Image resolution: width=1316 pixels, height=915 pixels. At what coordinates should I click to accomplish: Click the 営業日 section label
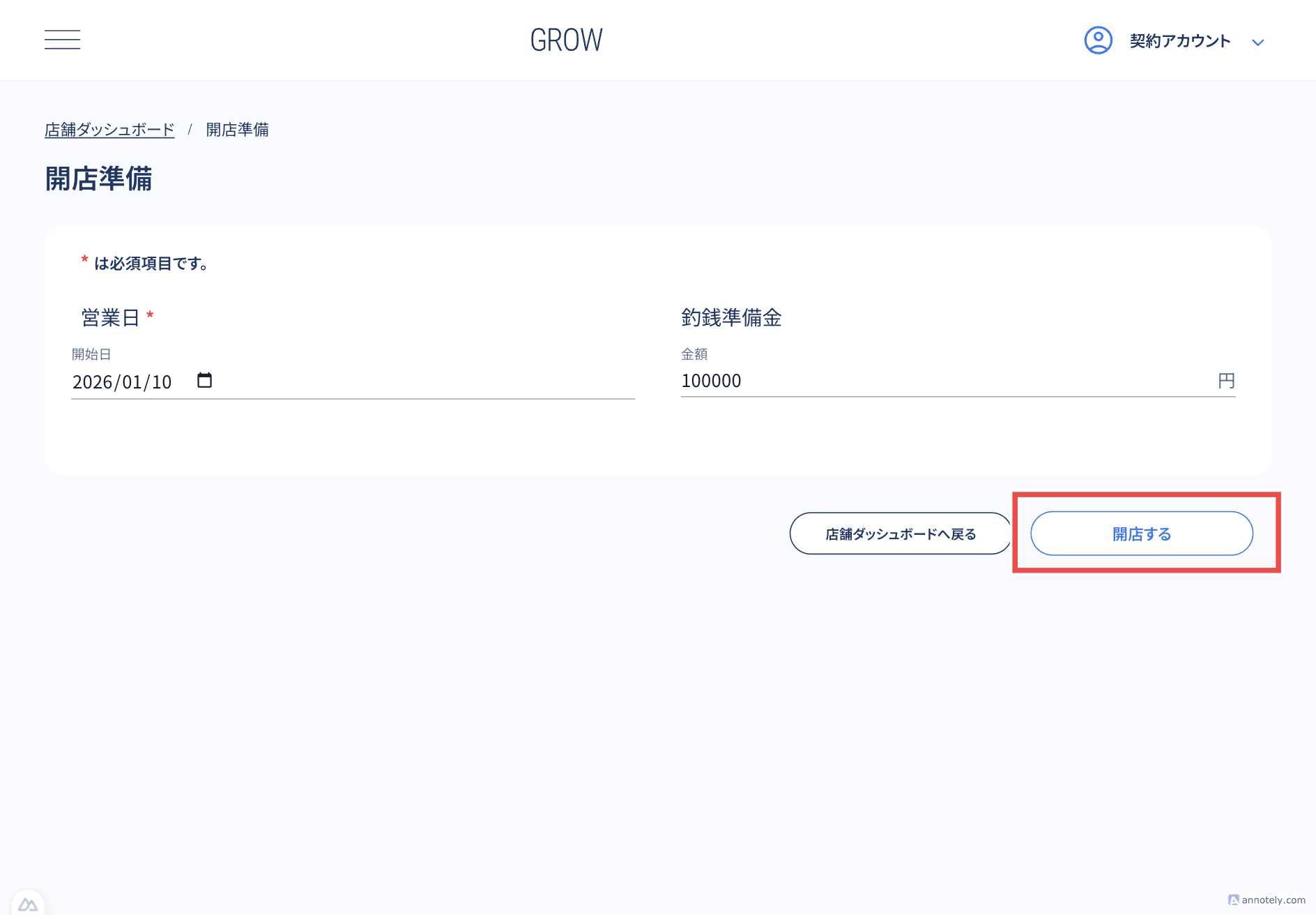pos(110,318)
